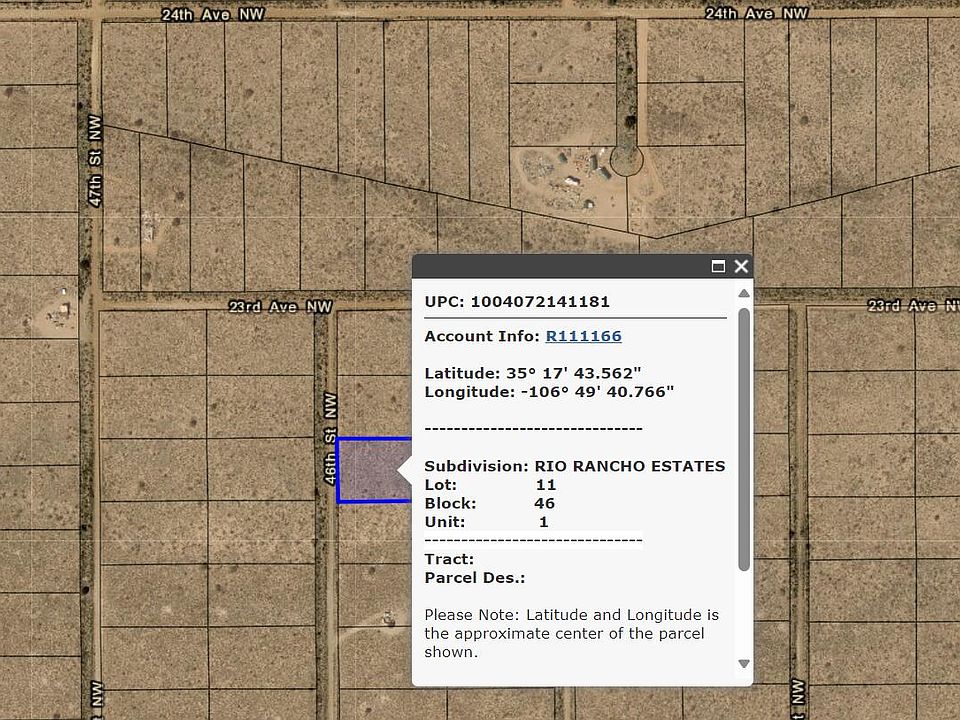
Task: Close the parcel info popup
Action: point(741,266)
